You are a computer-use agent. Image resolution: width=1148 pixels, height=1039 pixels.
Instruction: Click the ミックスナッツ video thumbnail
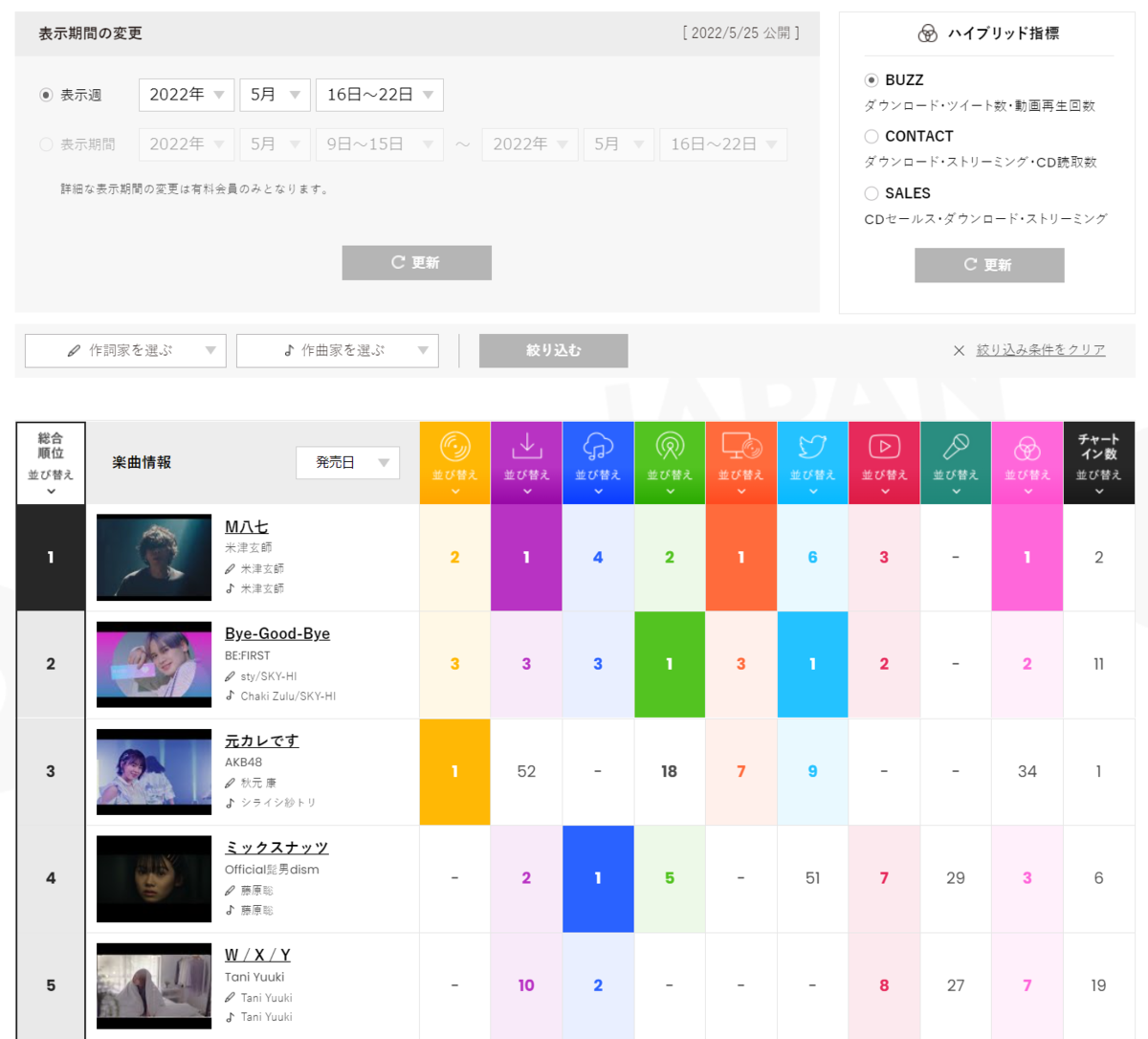154,879
